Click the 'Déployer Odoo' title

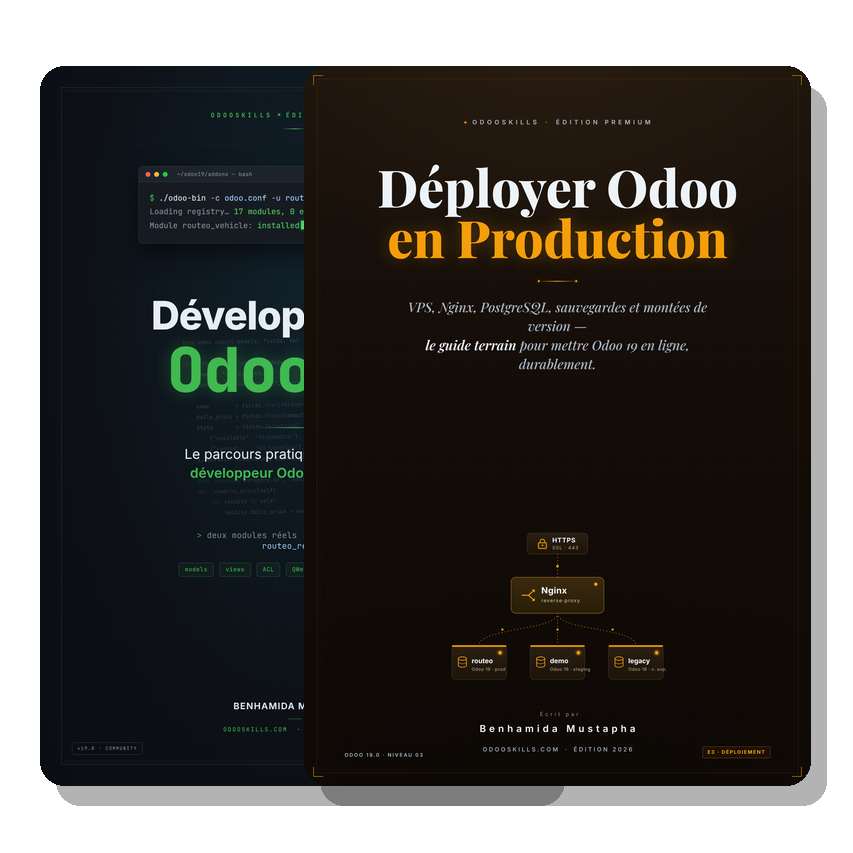[x=558, y=190]
